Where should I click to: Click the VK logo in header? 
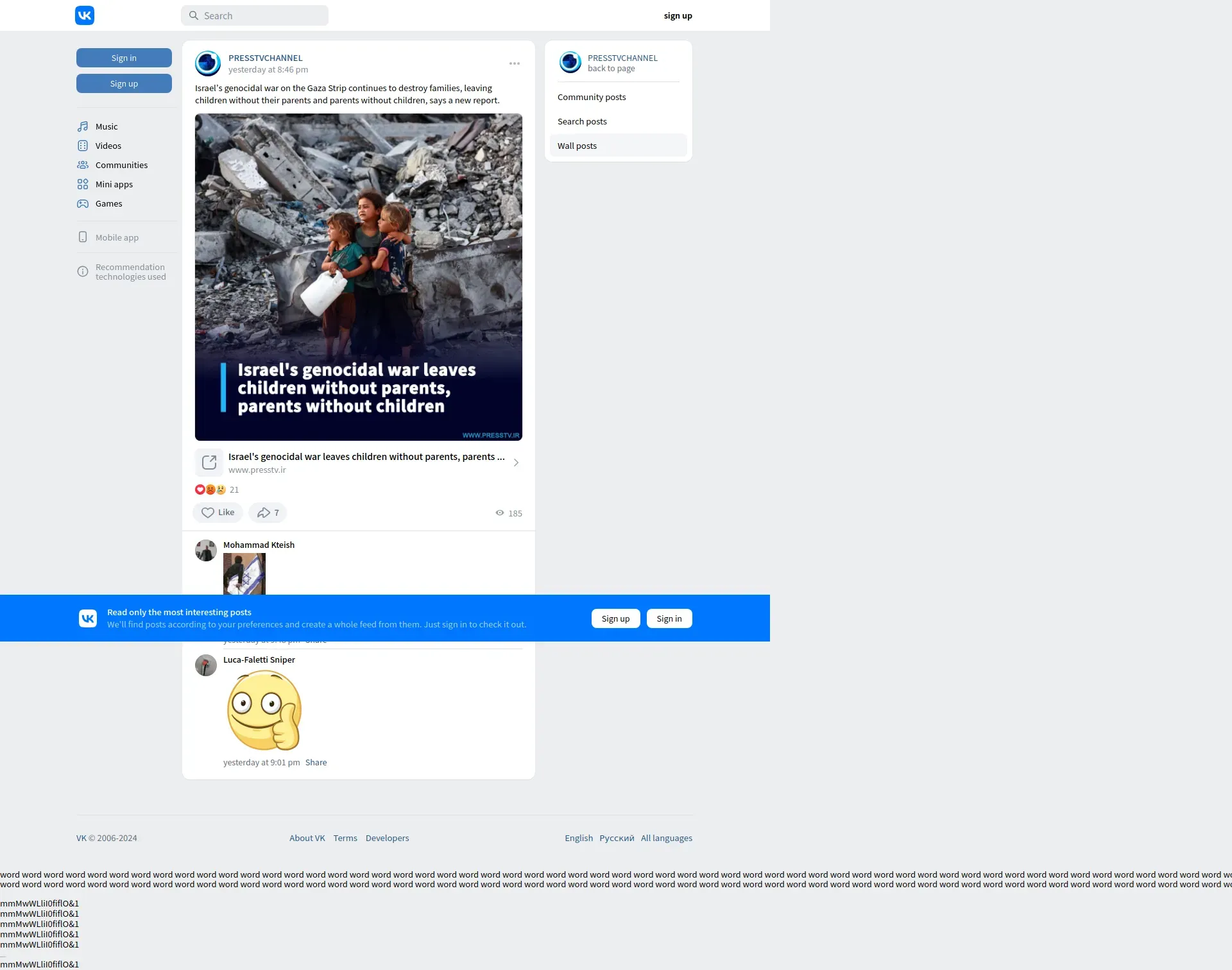click(85, 15)
